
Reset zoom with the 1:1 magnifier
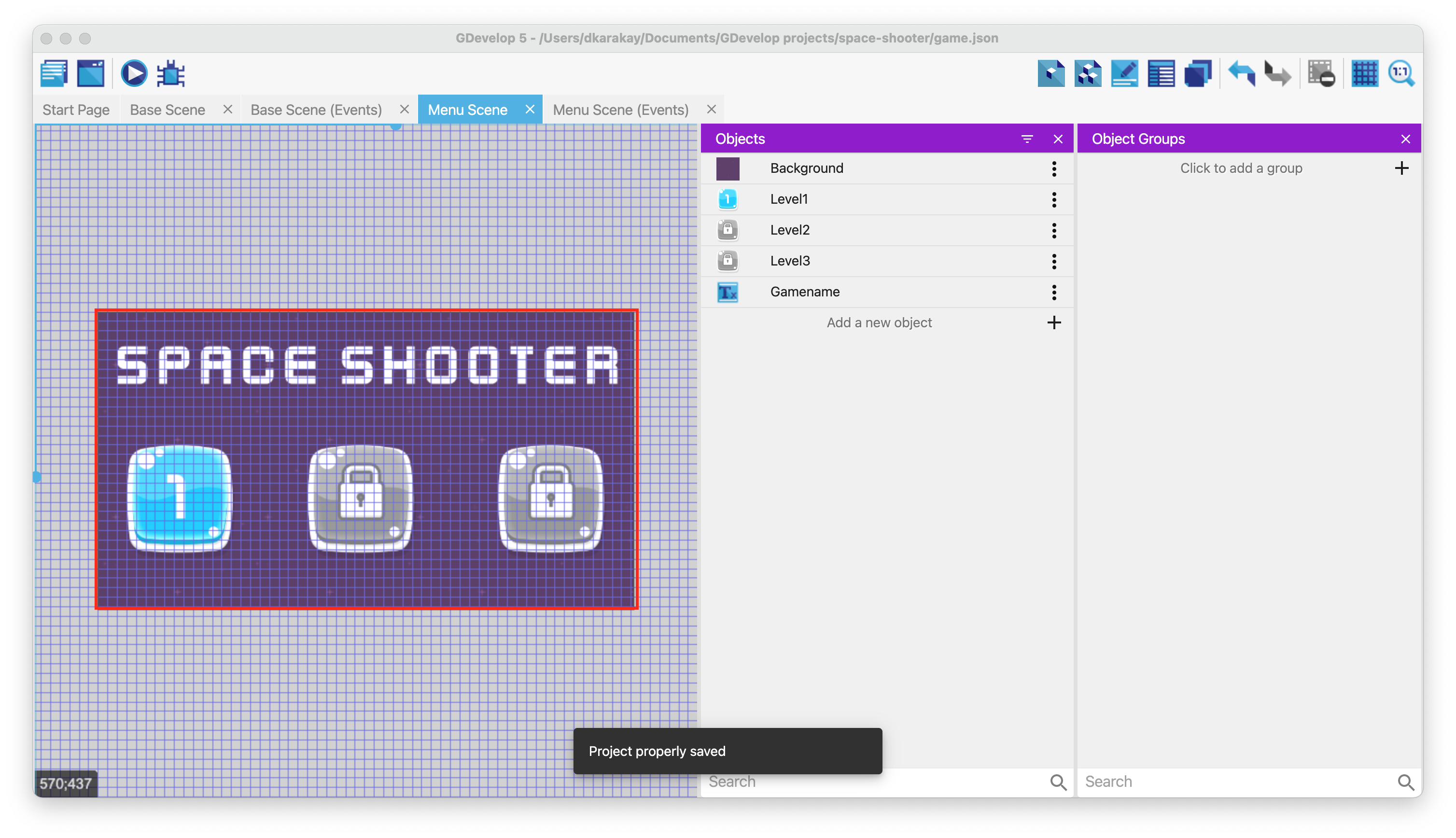(1401, 73)
